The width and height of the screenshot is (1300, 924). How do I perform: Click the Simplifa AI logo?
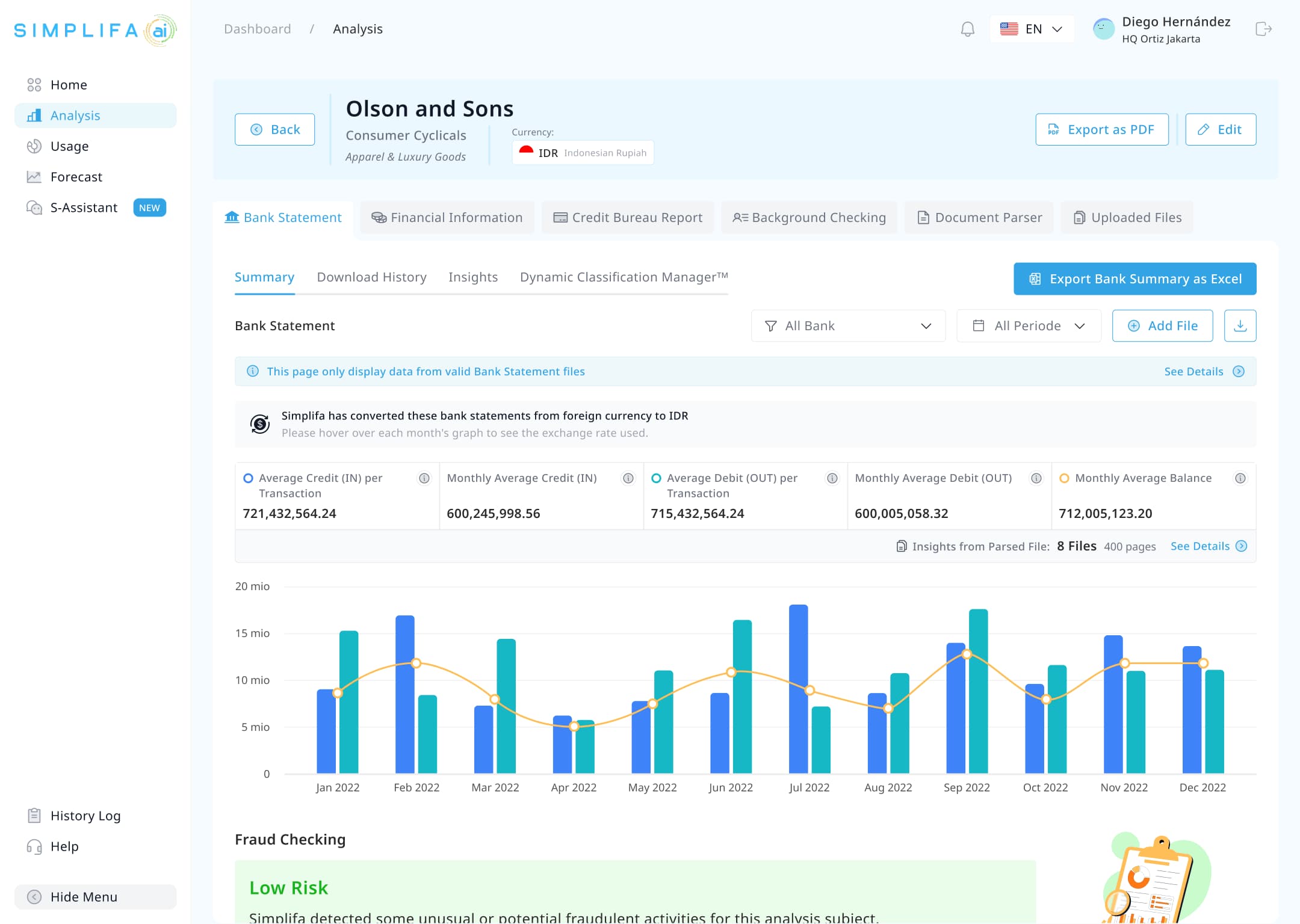click(95, 30)
